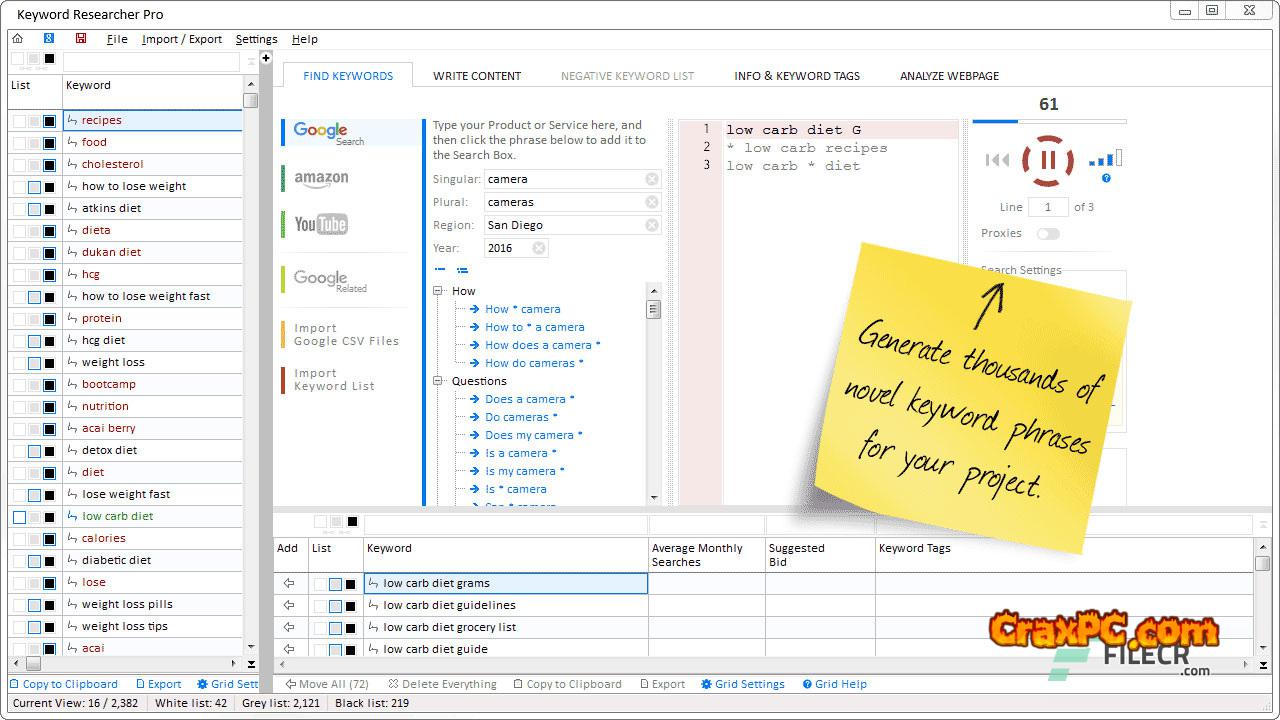1280x720 pixels.
Task: Click the 'Does my camera *' phrase
Action: click(x=534, y=435)
